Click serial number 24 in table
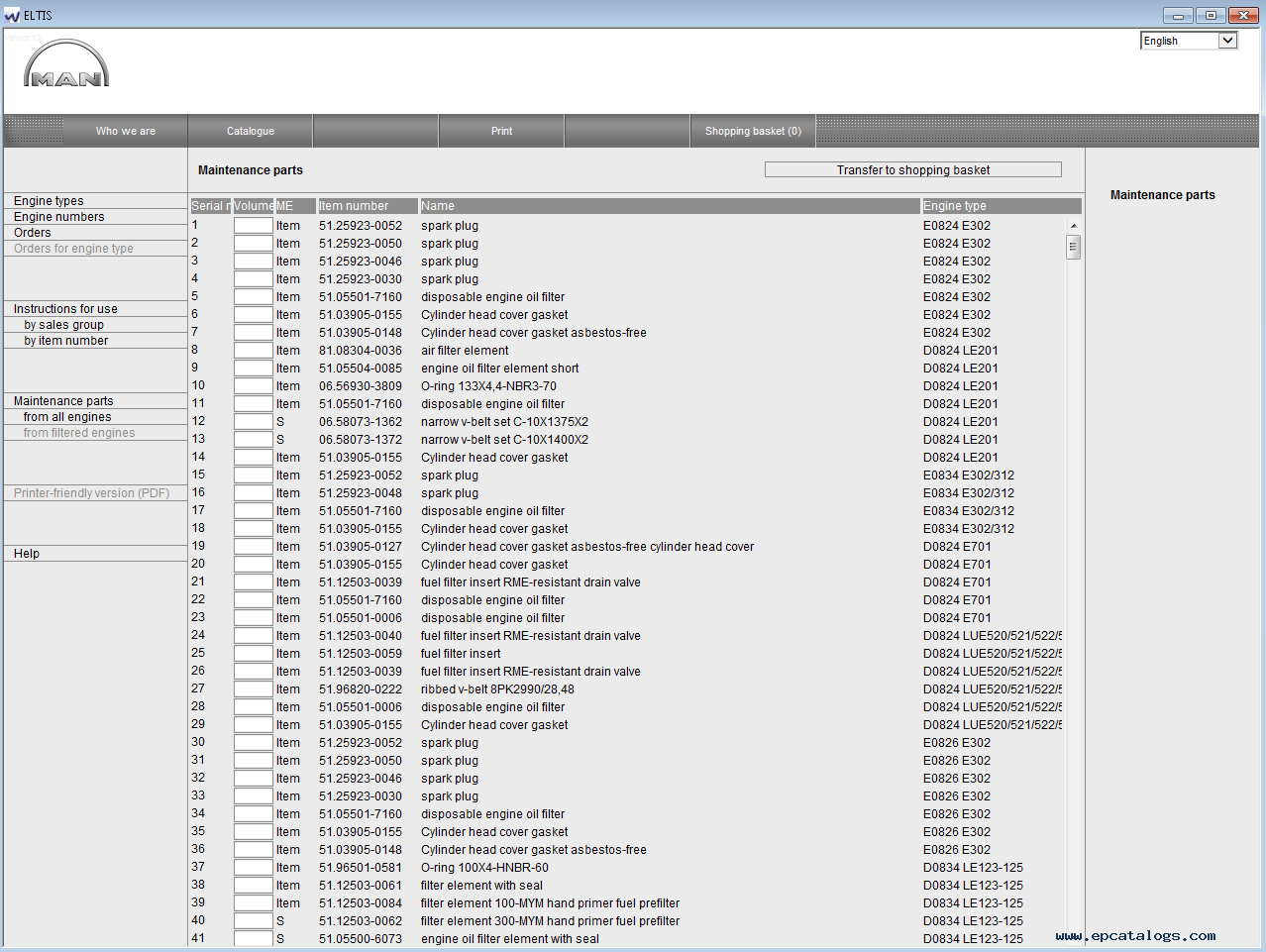1266x952 pixels. pyautogui.click(x=198, y=635)
